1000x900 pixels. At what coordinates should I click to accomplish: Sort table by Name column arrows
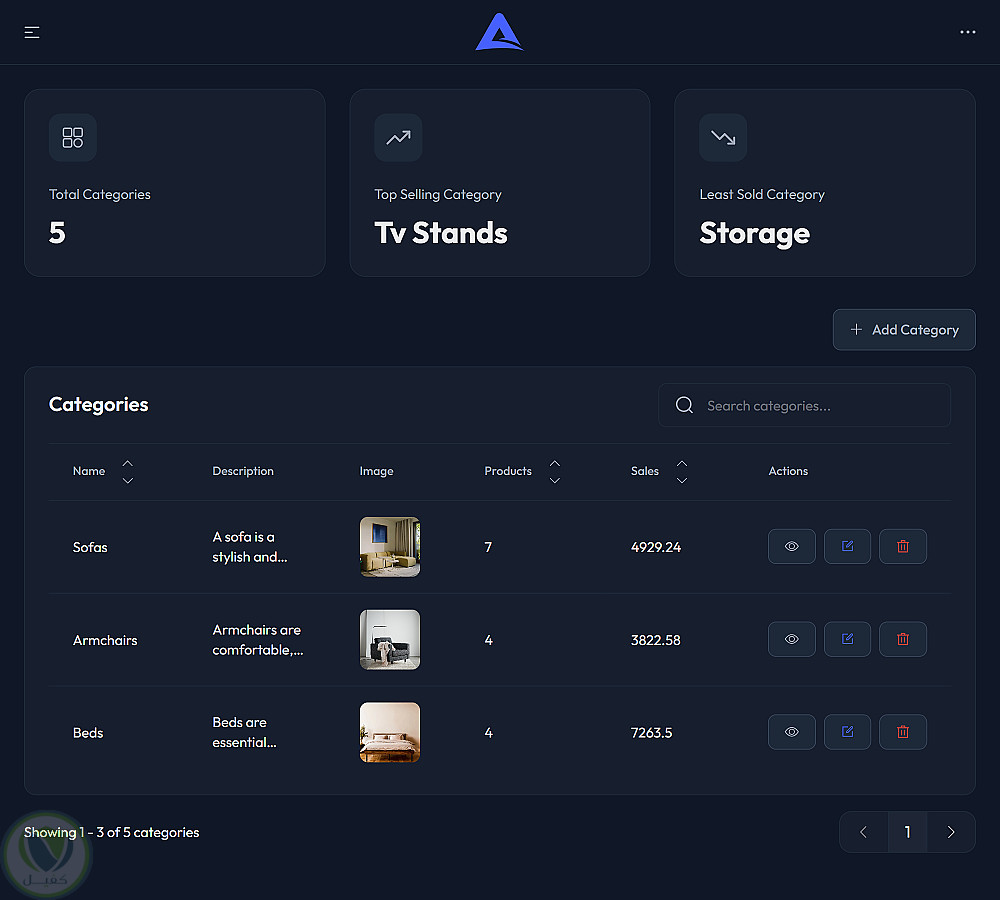coord(128,471)
